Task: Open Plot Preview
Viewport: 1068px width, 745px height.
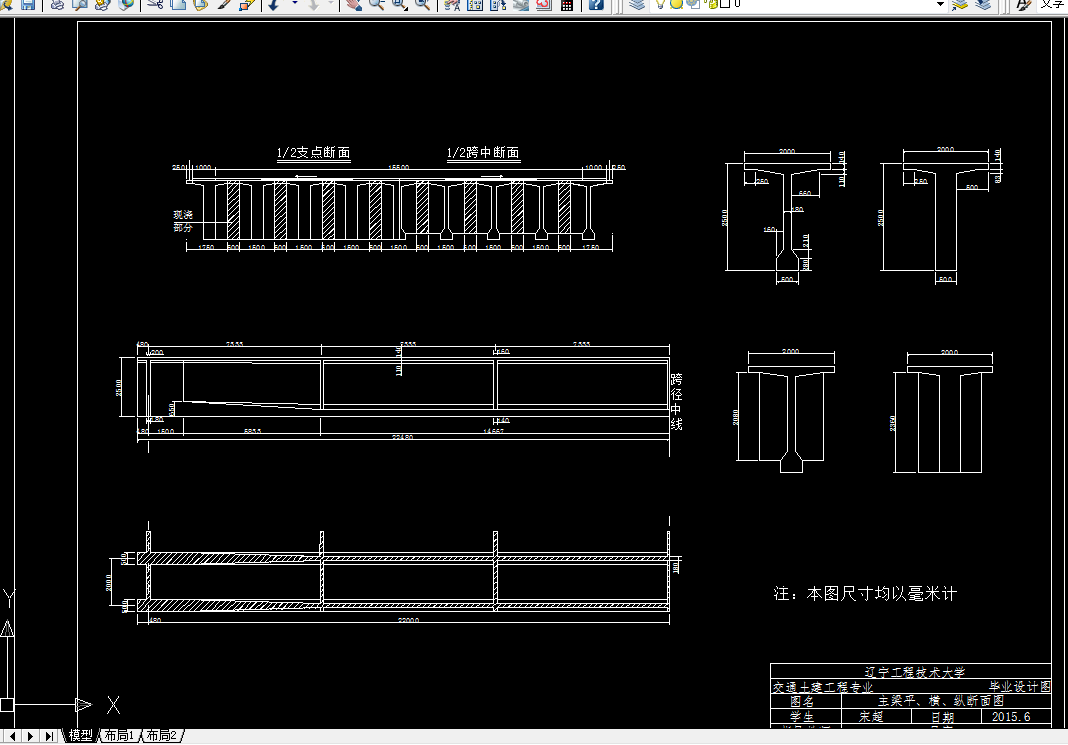Action: [80, 5]
